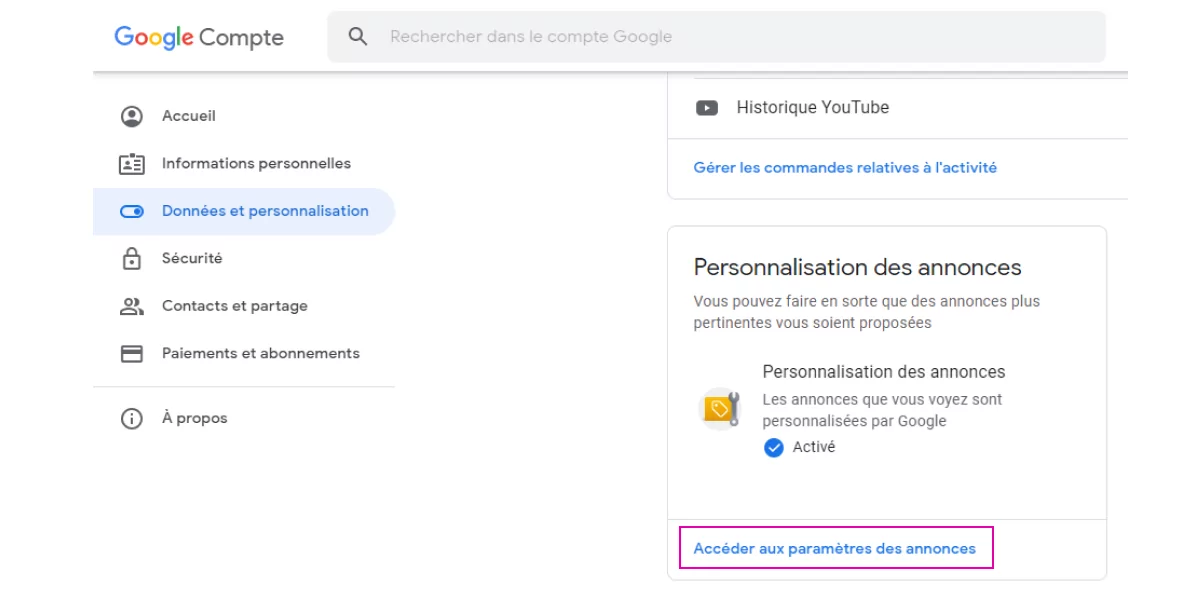
Task: Click the Activé status text
Action: coord(814,447)
